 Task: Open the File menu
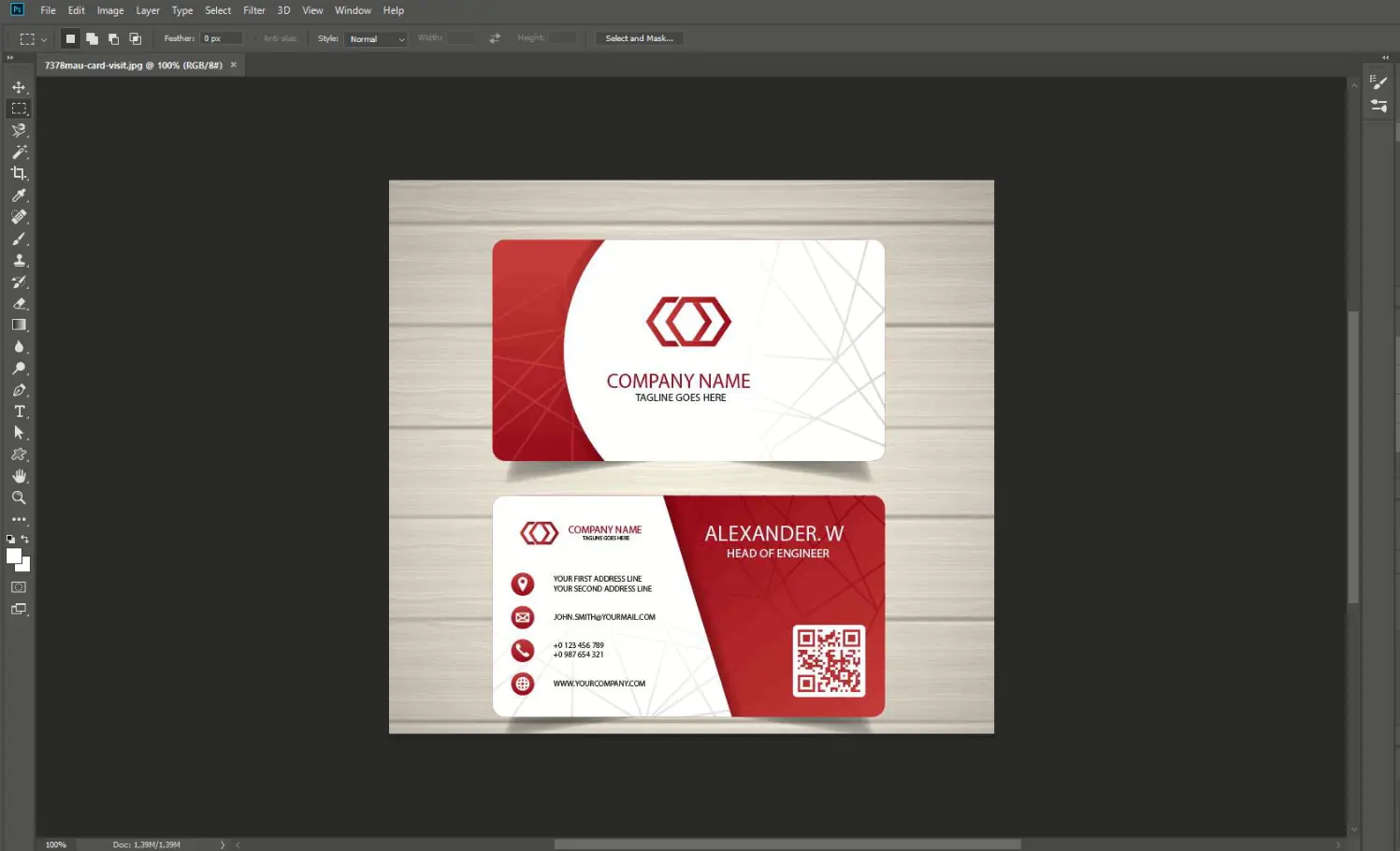[48, 10]
